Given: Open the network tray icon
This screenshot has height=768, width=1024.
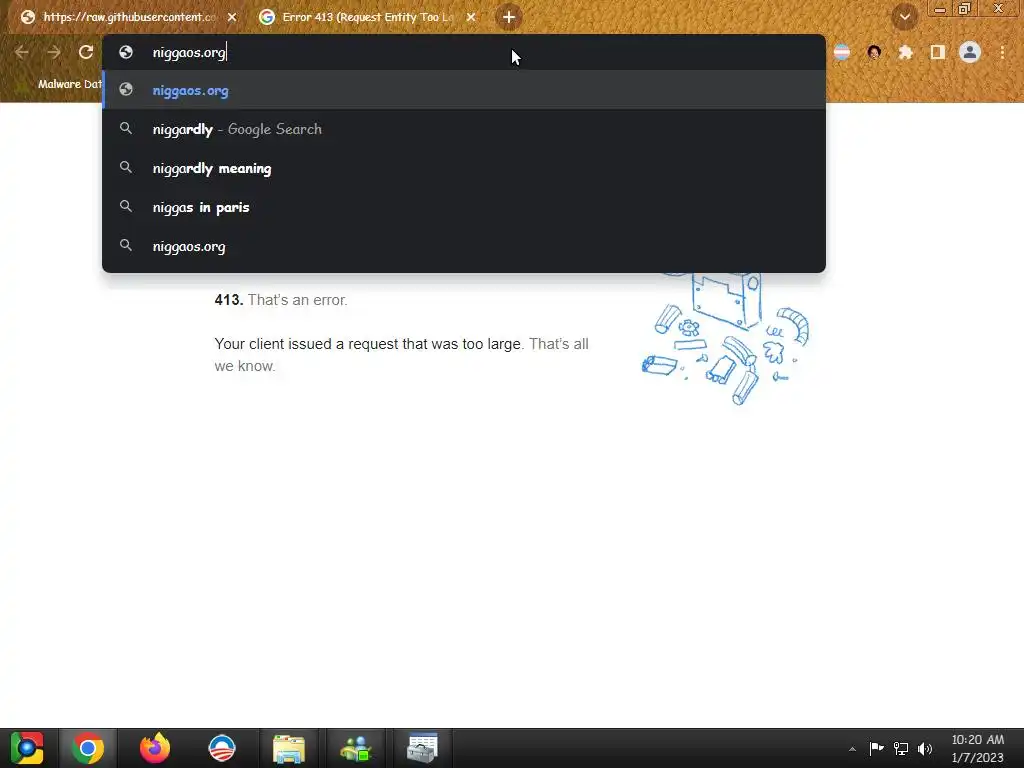Looking at the screenshot, I should point(901,748).
